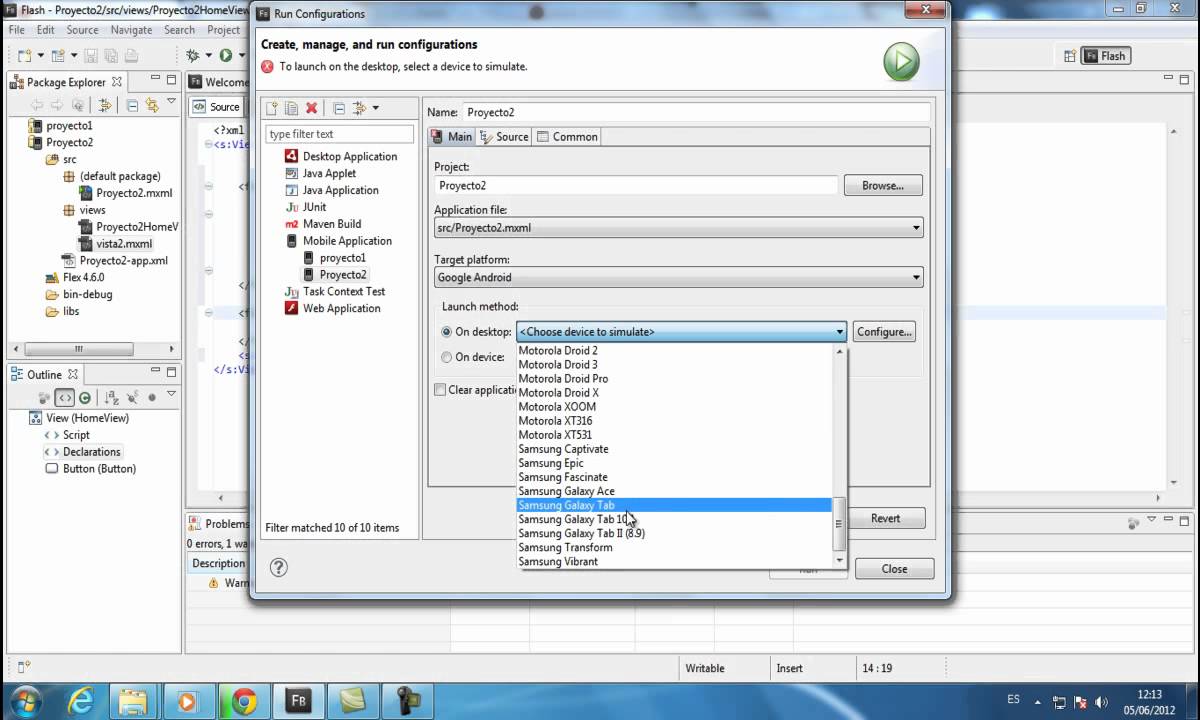The height and width of the screenshot is (720, 1200).
Task: Open Flash Builder from the Windows taskbar
Action: click(297, 700)
